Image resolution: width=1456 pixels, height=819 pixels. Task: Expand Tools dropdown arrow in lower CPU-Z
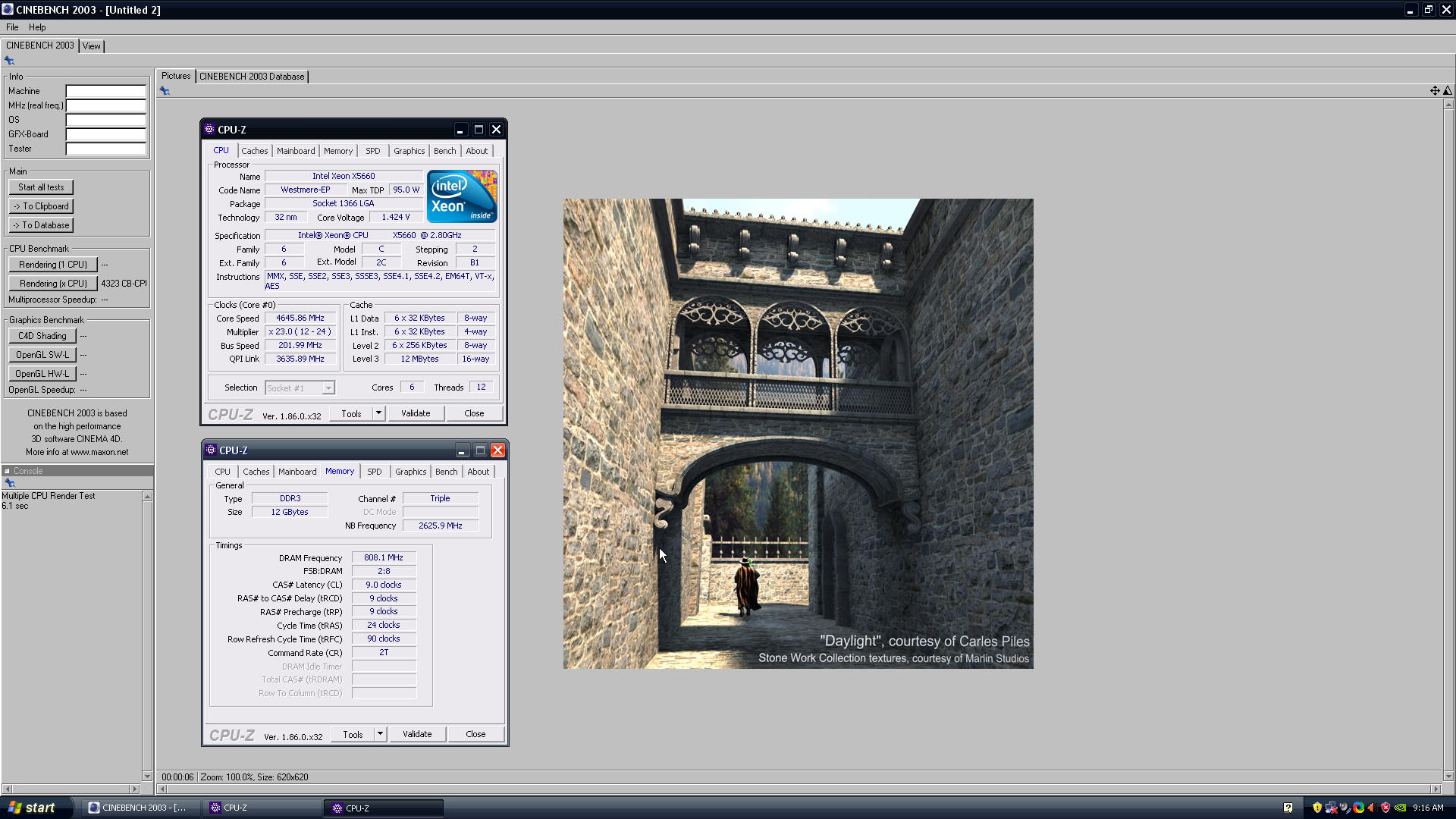pyautogui.click(x=380, y=734)
